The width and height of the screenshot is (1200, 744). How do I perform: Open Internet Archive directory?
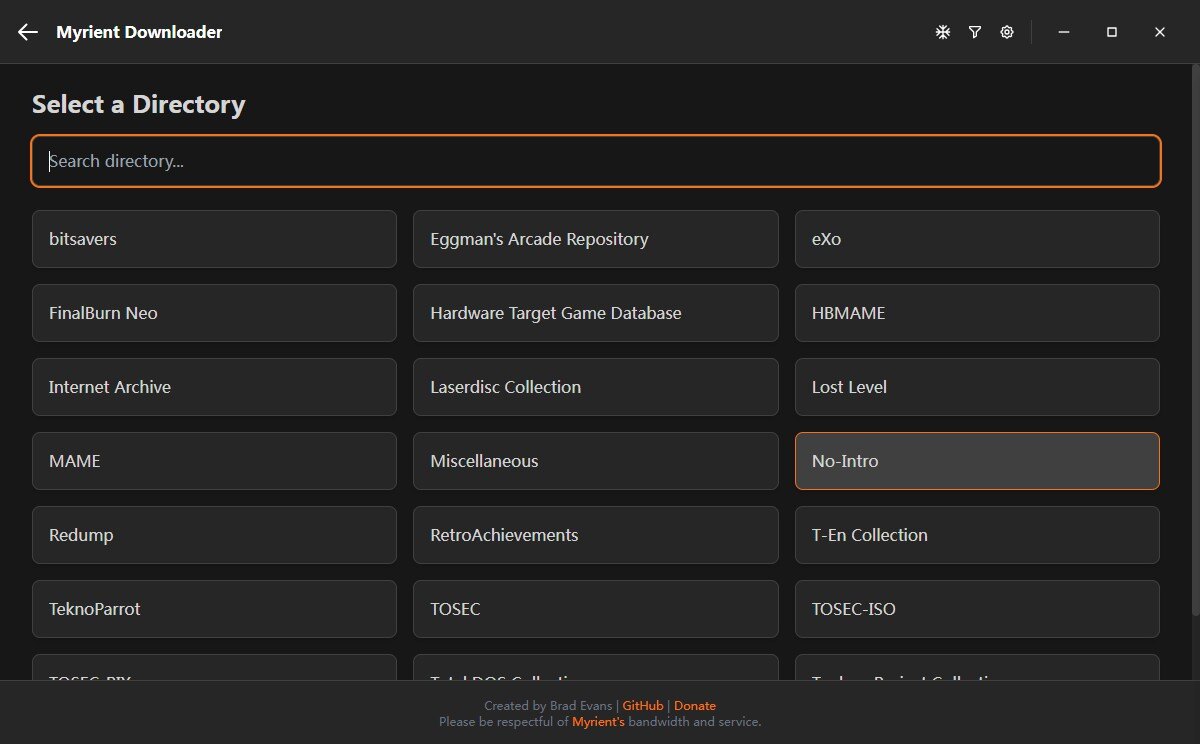(214, 387)
